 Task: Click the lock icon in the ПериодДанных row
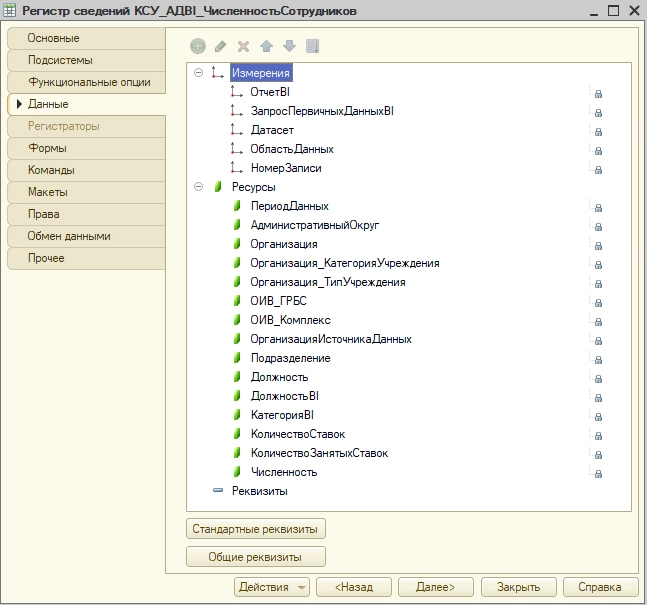tap(598, 207)
